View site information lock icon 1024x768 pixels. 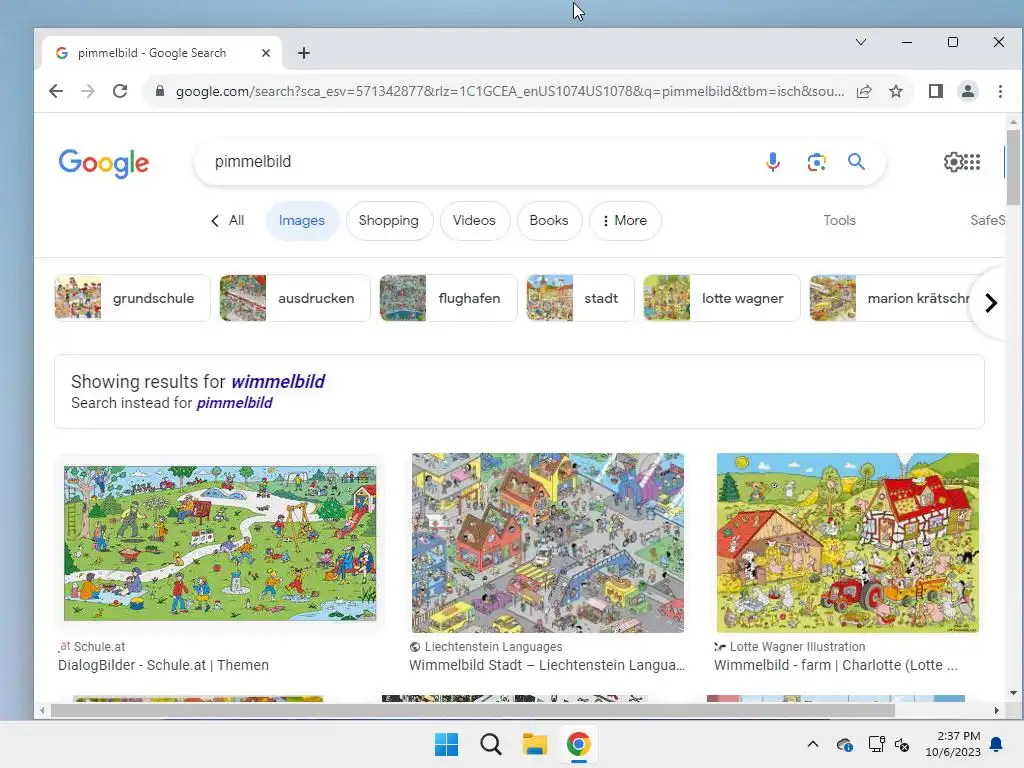pyautogui.click(x=159, y=91)
